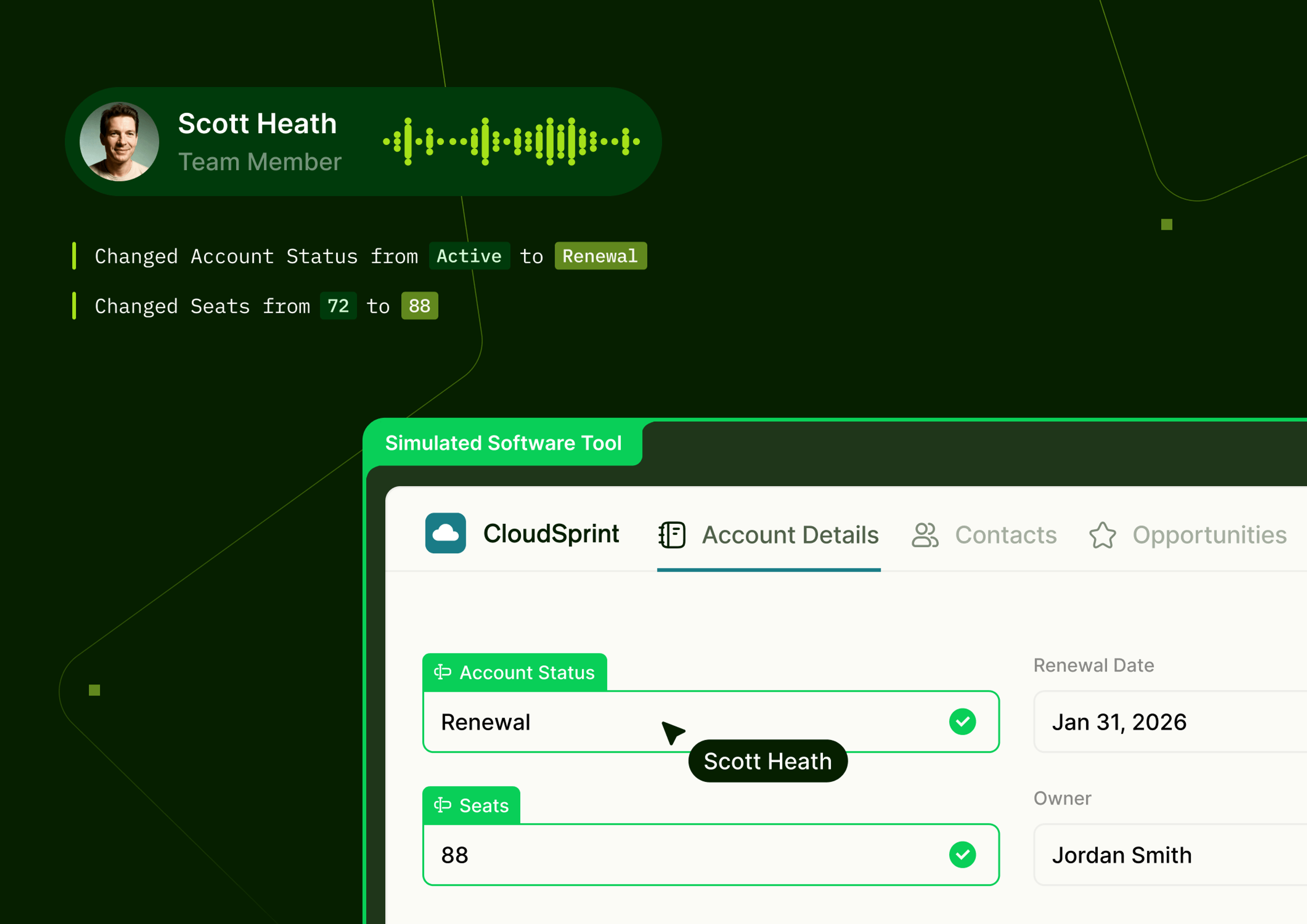The image size is (1307, 924).
Task: Click the Seats label signpost icon
Action: pyautogui.click(x=442, y=805)
